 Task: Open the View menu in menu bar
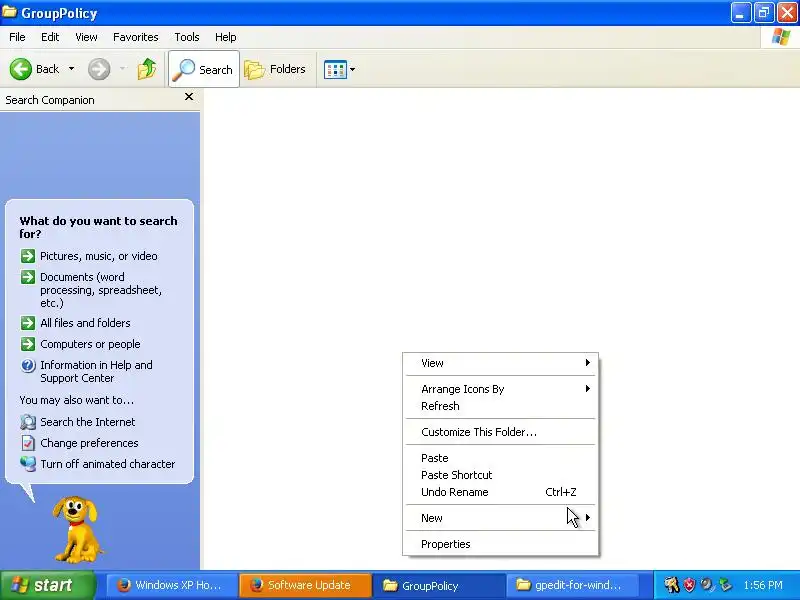tap(86, 37)
